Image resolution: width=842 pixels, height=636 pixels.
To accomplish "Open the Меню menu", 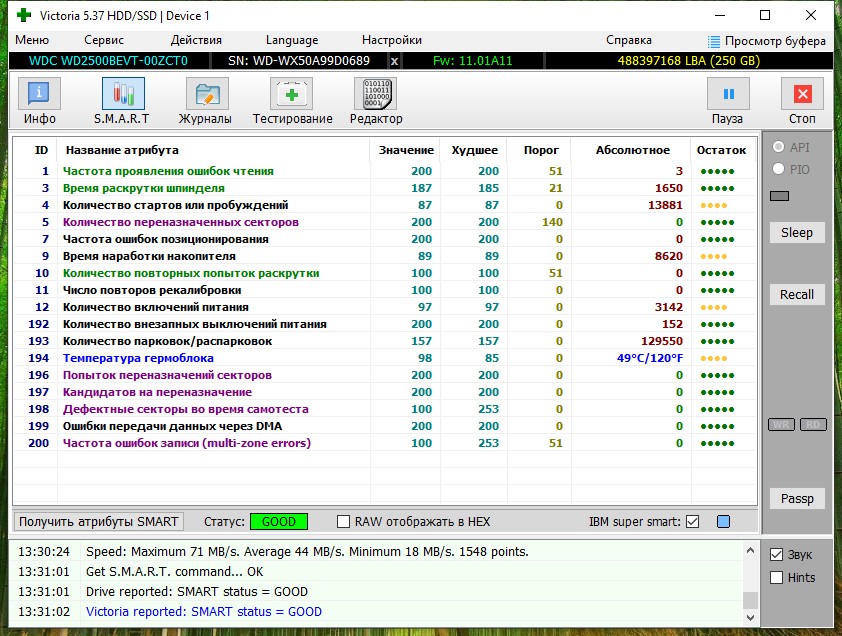I will click(32, 40).
